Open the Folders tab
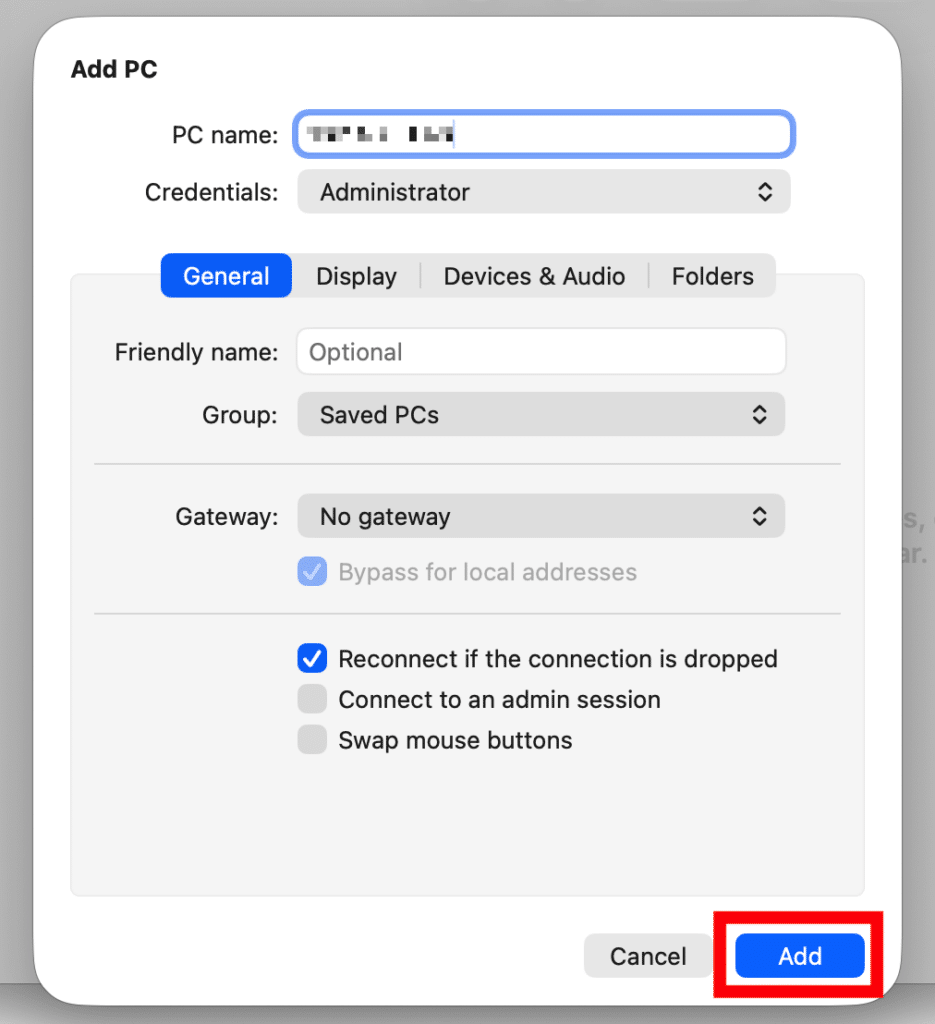This screenshot has height=1024, width=935. [712, 276]
